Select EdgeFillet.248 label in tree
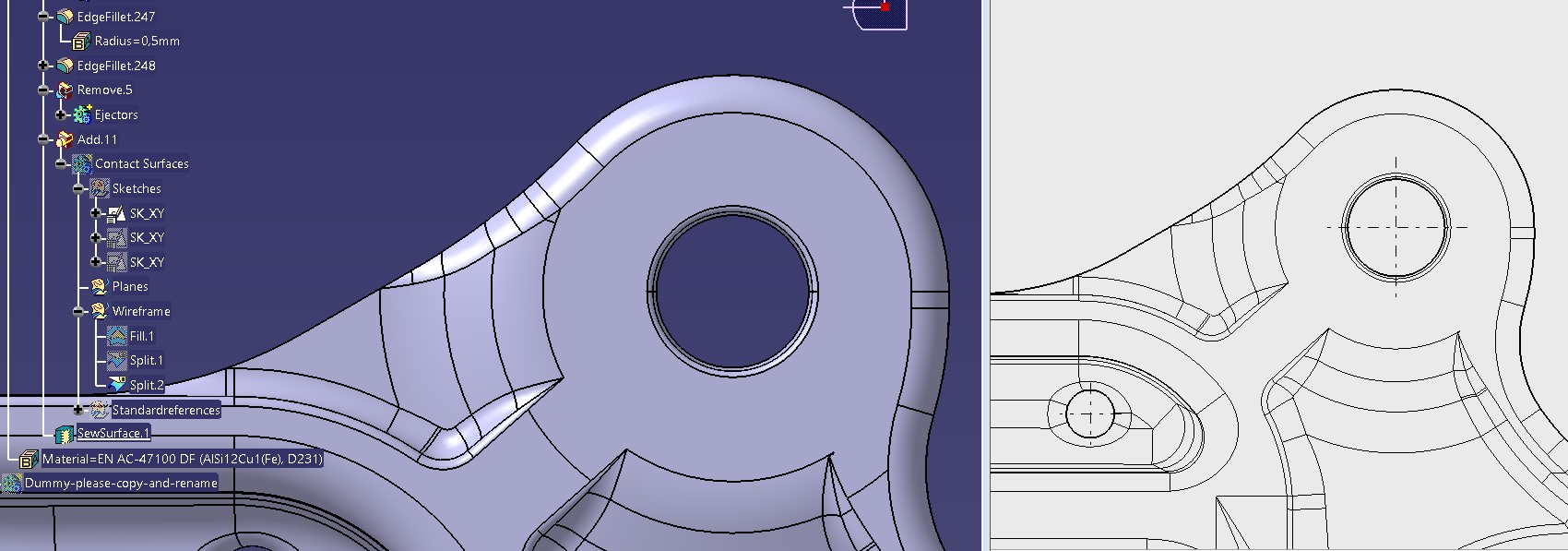The width and height of the screenshot is (1568, 551). [116, 66]
